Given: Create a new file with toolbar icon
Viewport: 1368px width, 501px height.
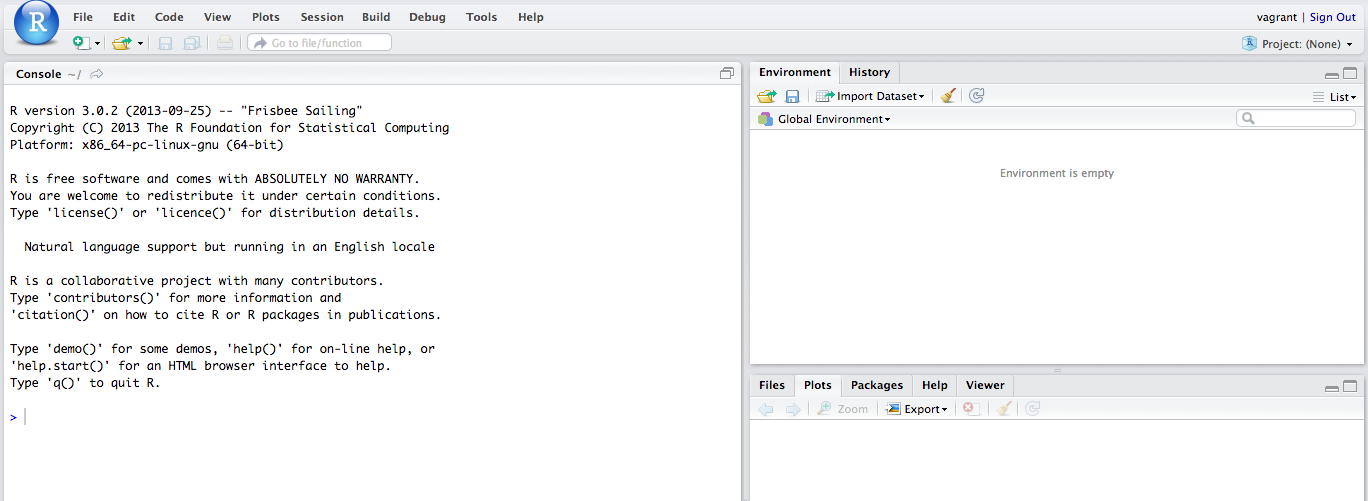Looking at the screenshot, I should [x=81, y=43].
